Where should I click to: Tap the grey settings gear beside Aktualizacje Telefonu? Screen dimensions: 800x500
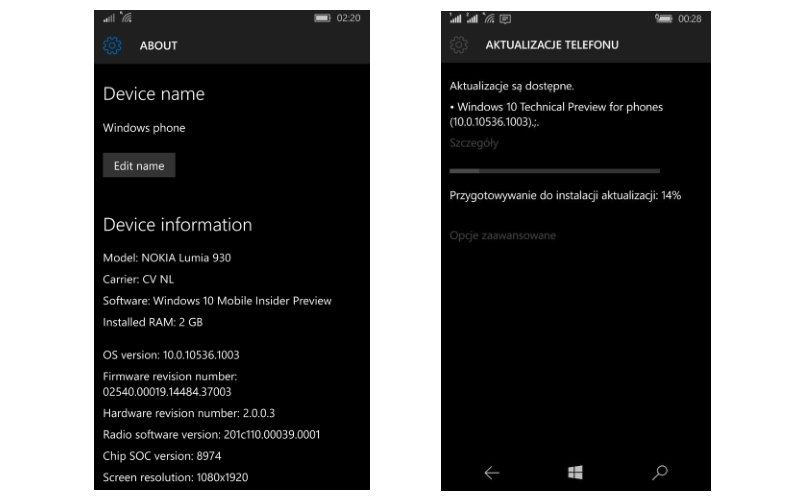[x=459, y=45]
